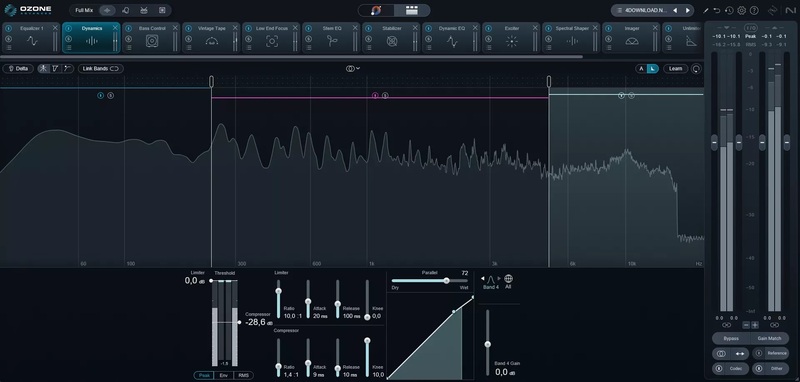This screenshot has width=800, height=382.
Task: Go to the next preset
Action: pos(687,10)
